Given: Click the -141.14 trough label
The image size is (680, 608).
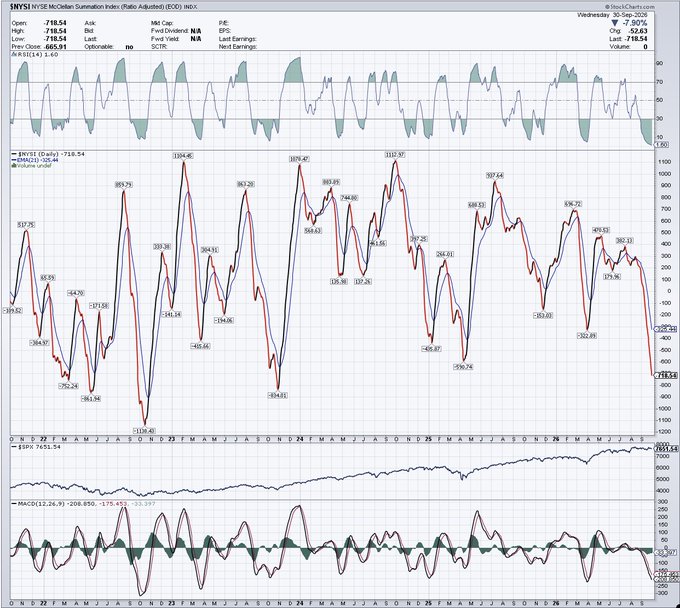Looking at the screenshot, I should [171, 314].
